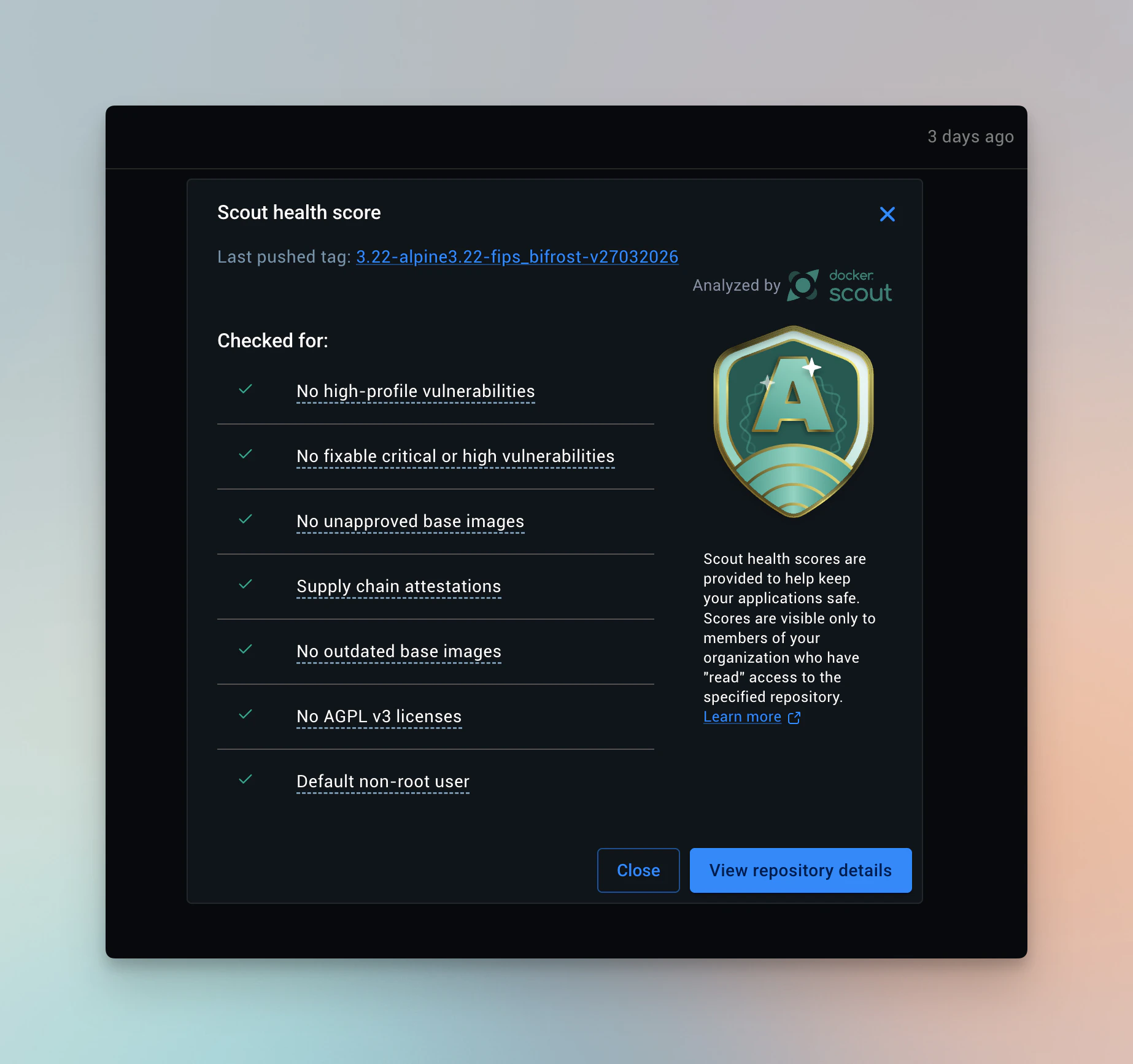Dismiss the dialog with the X icon
1133x1064 pixels.
[x=887, y=214]
